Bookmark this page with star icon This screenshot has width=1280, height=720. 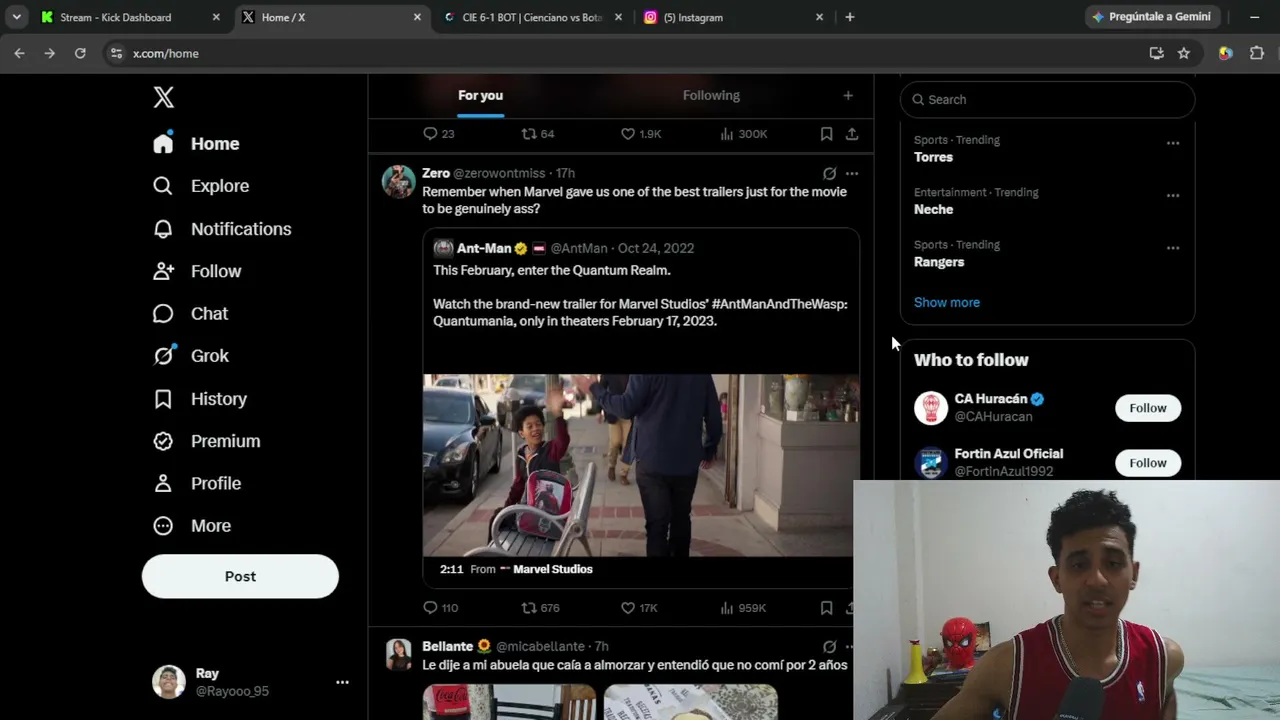(1184, 53)
